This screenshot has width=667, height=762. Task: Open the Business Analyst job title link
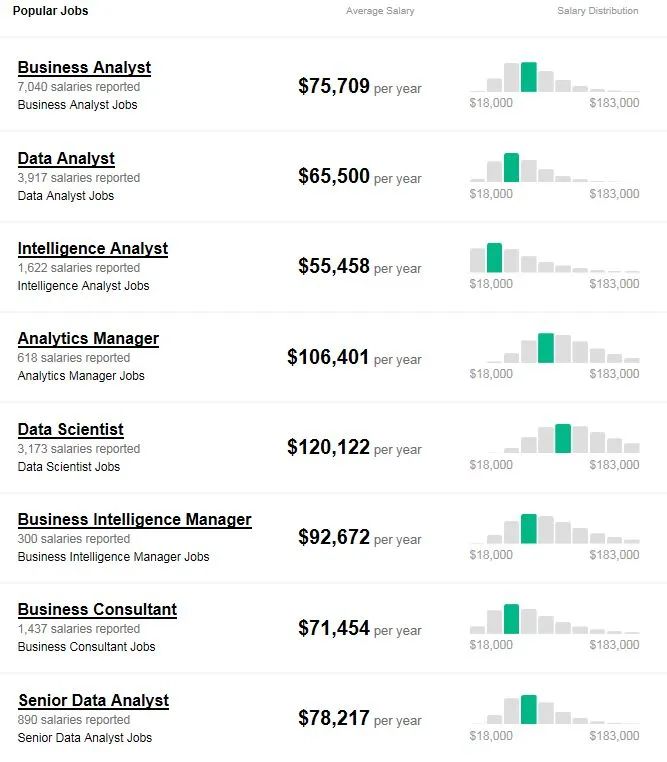click(84, 68)
